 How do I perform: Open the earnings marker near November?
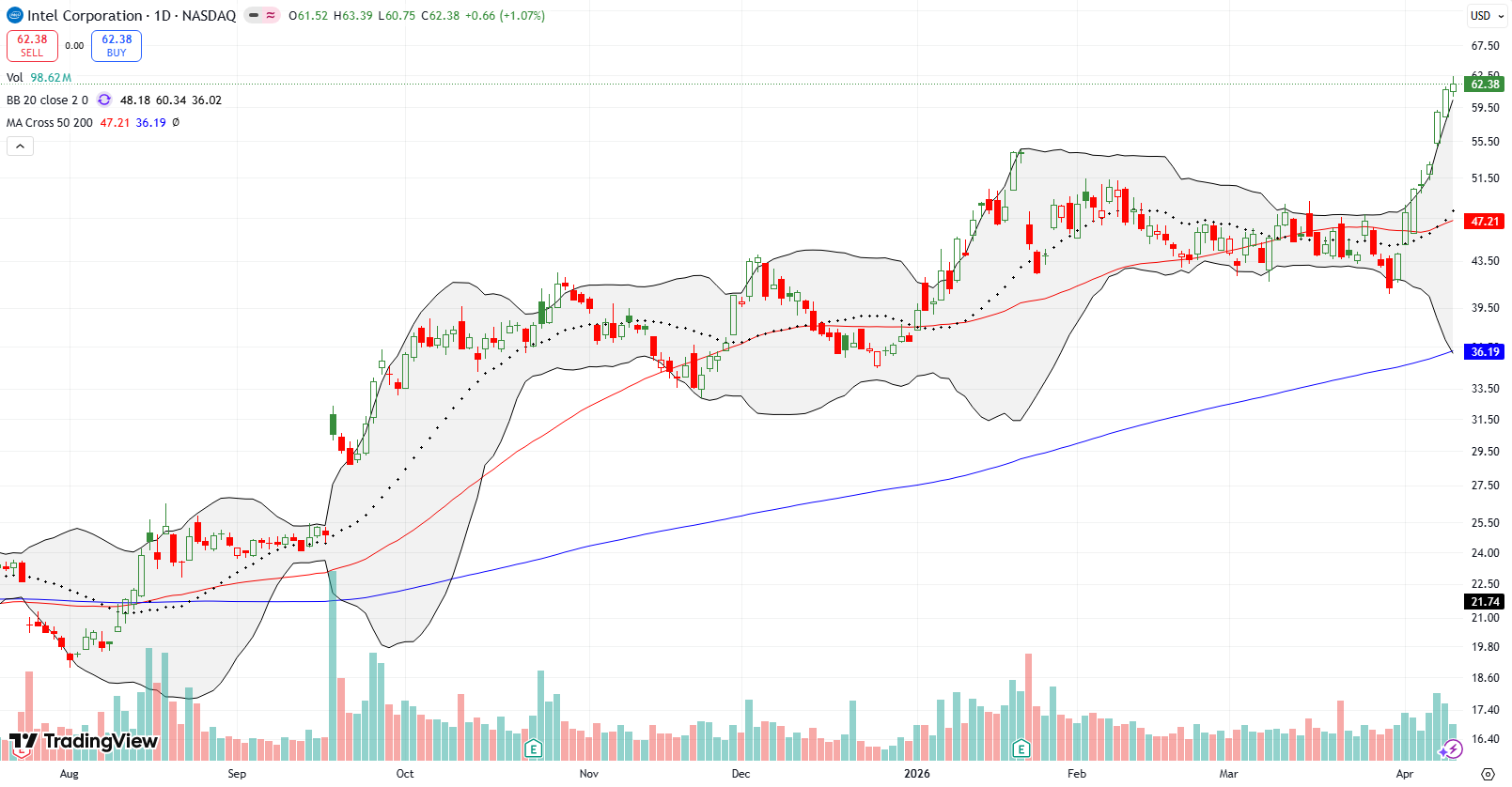(534, 748)
